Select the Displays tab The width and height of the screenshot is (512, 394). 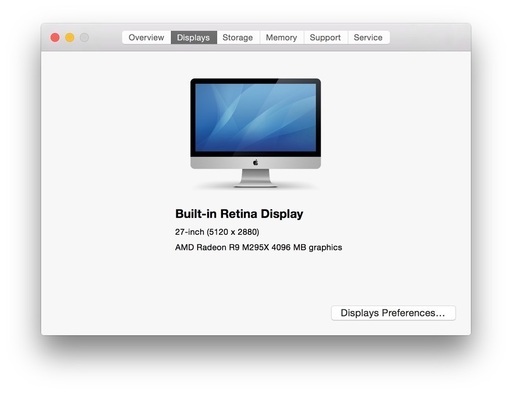click(x=194, y=37)
